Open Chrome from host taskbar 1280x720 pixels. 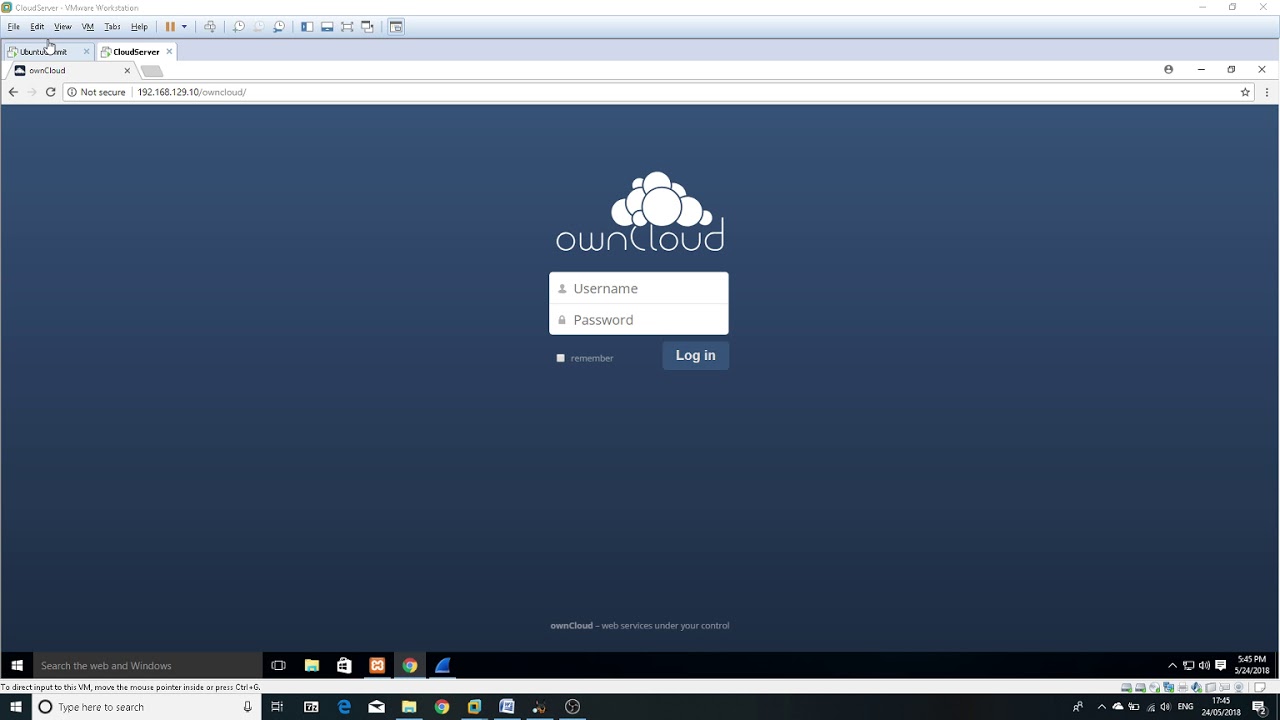[x=442, y=707]
